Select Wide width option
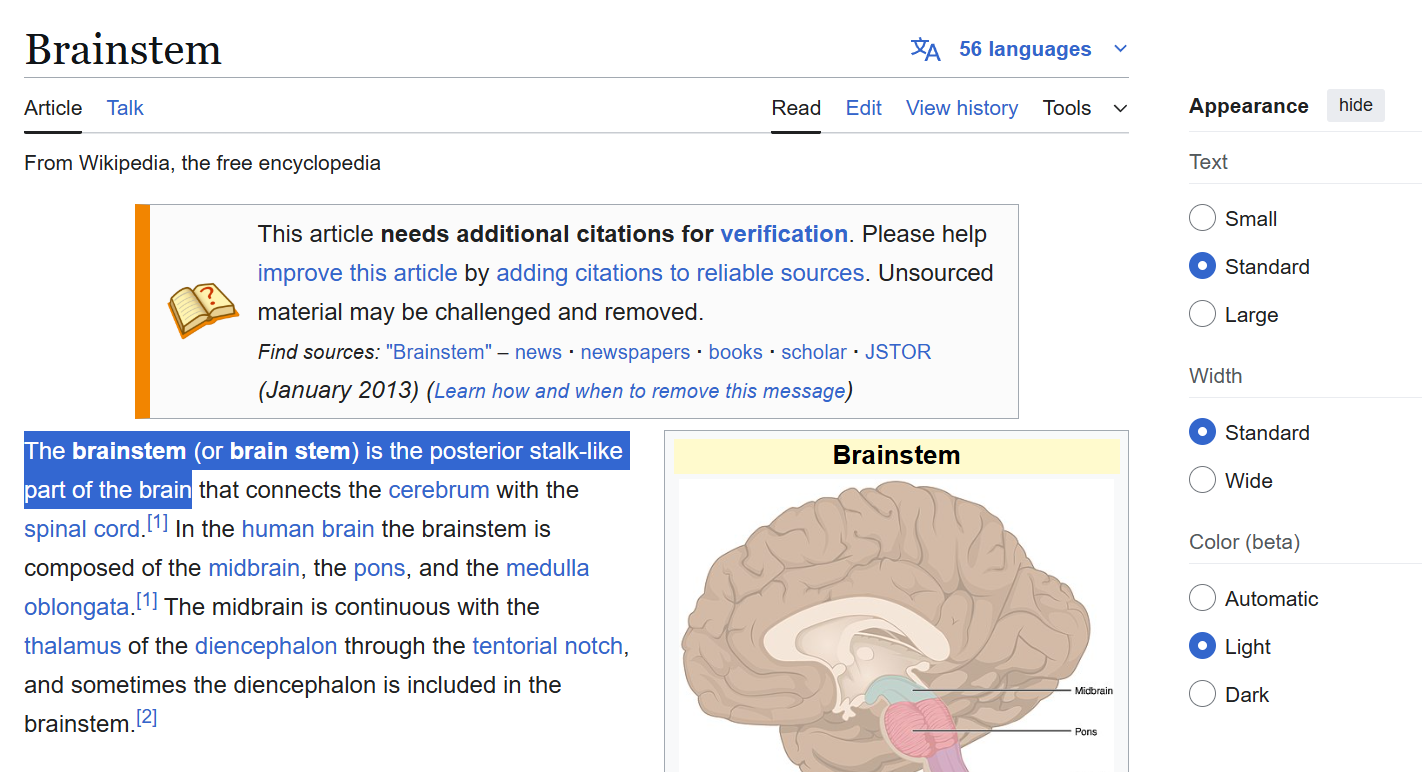Image resolution: width=1422 pixels, height=772 pixels. 1202,480
